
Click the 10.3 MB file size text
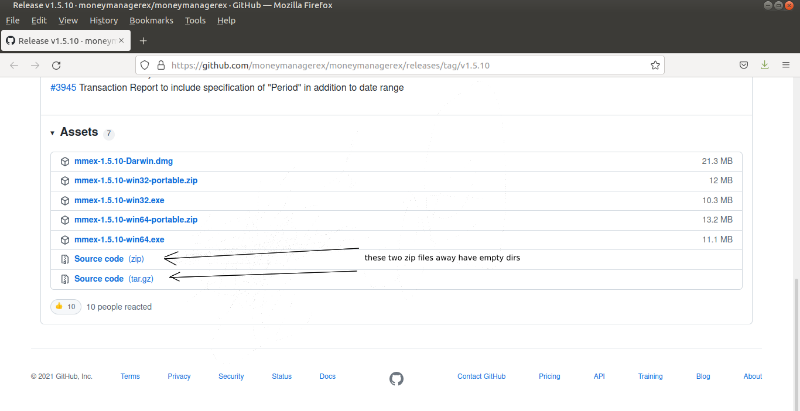tap(717, 200)
